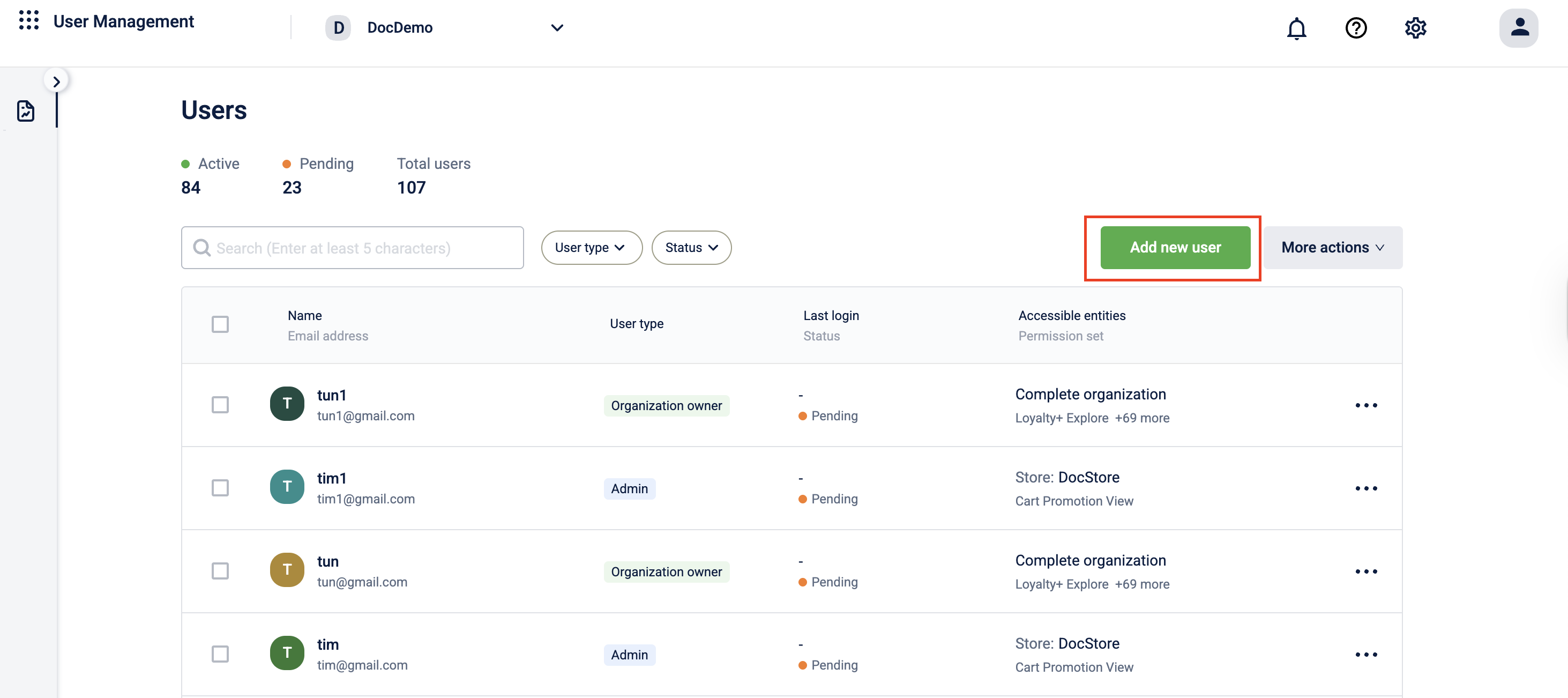The width and height of the screenshot is (1568, 698).
Task: Select the tun1 user checkbox
Action: 220,405
